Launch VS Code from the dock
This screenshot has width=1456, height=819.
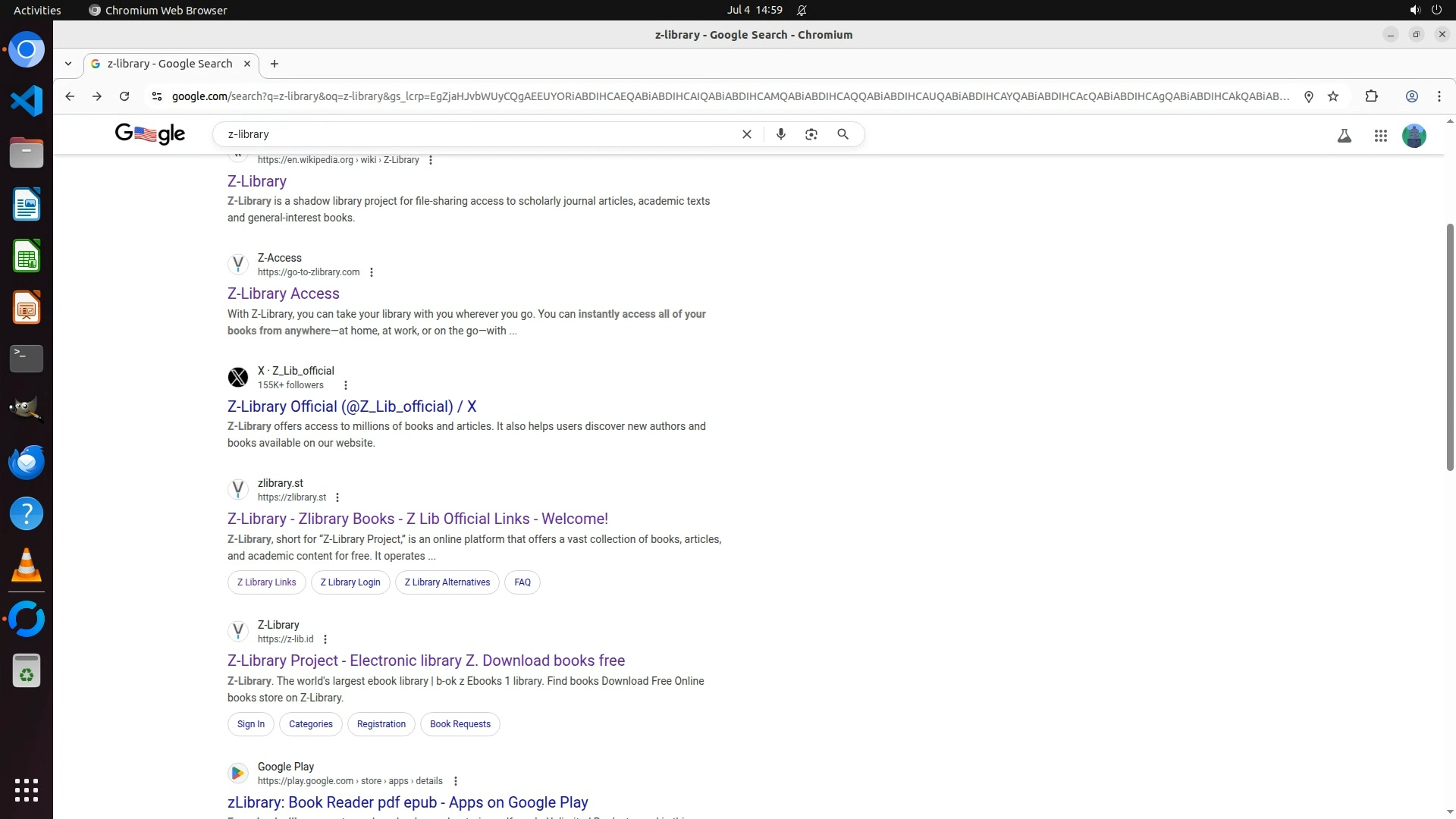27,101
